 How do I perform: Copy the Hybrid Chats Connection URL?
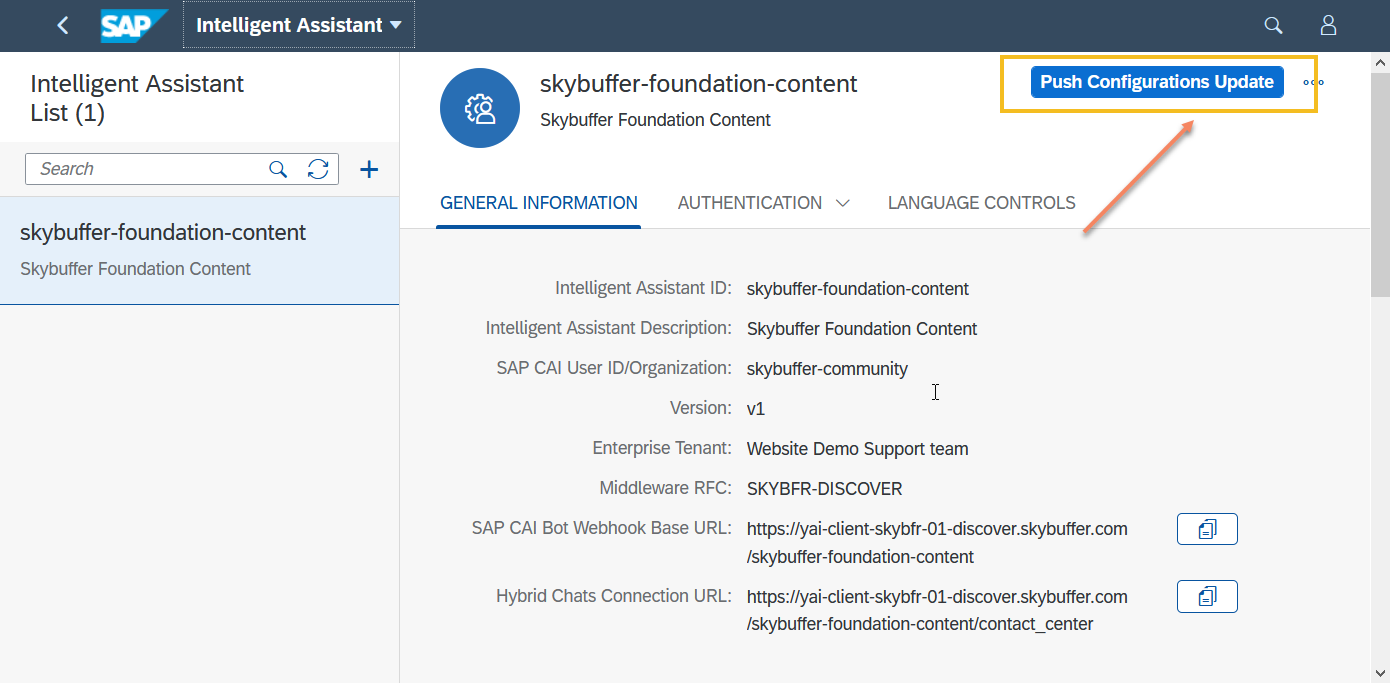pos(1207,597)
